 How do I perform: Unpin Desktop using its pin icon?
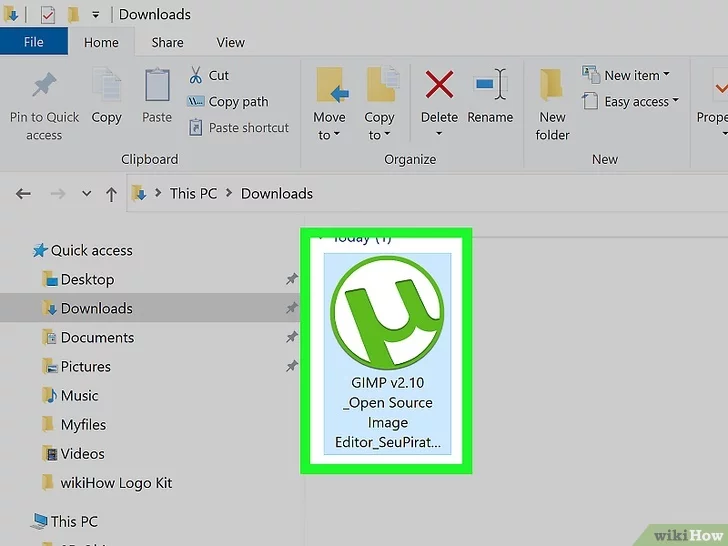[292, 279]
